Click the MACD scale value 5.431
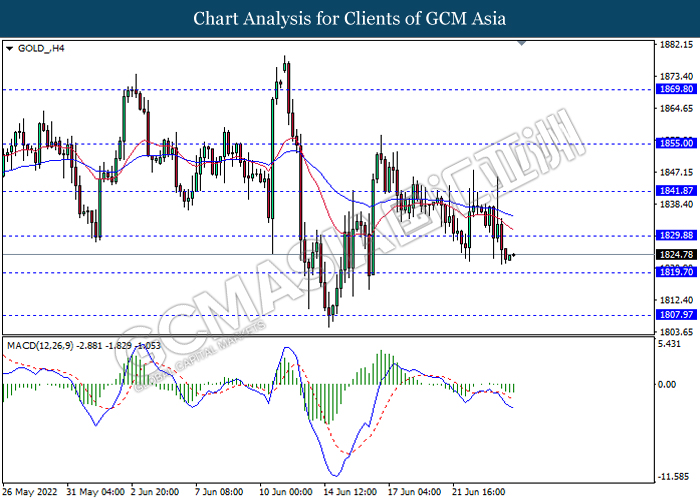Viewport: 700px width, 500px height. pos(669,344)
